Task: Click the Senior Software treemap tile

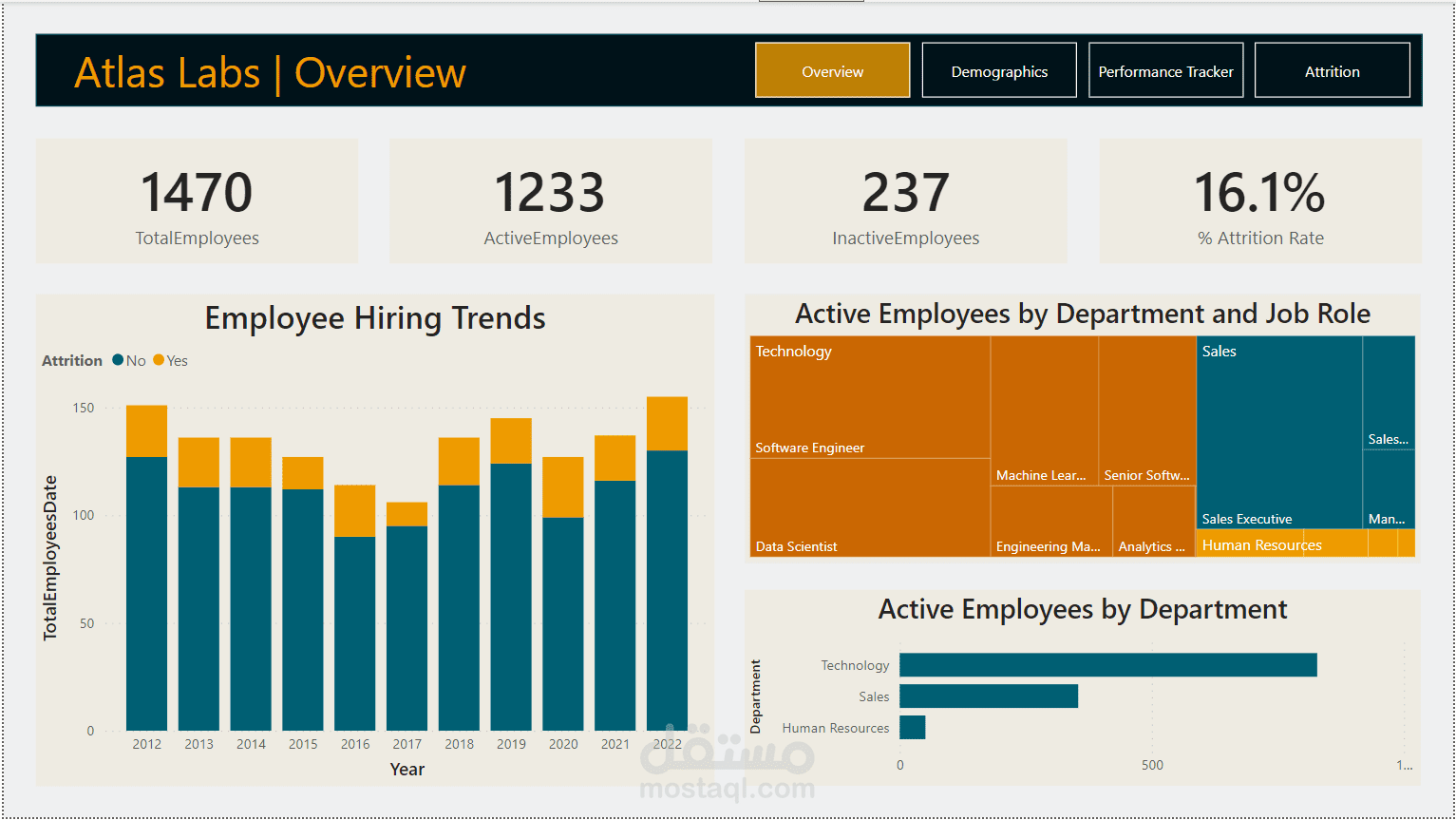Action: click(1147, 410)
